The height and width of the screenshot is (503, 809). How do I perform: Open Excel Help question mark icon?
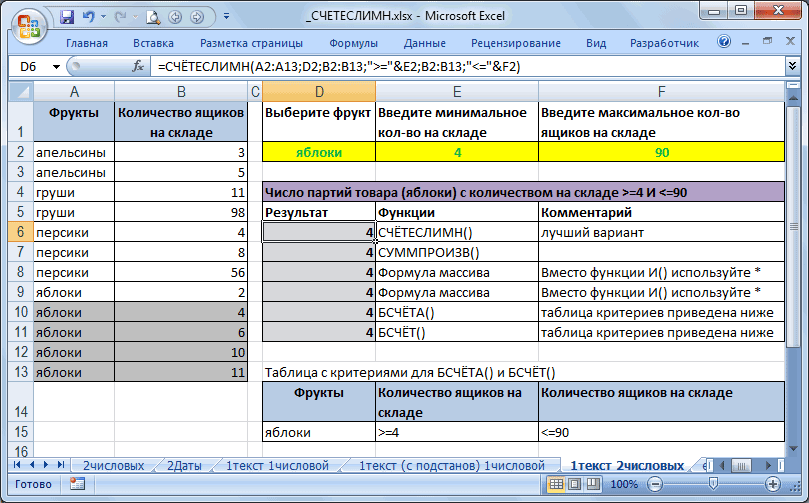[724, 42]
